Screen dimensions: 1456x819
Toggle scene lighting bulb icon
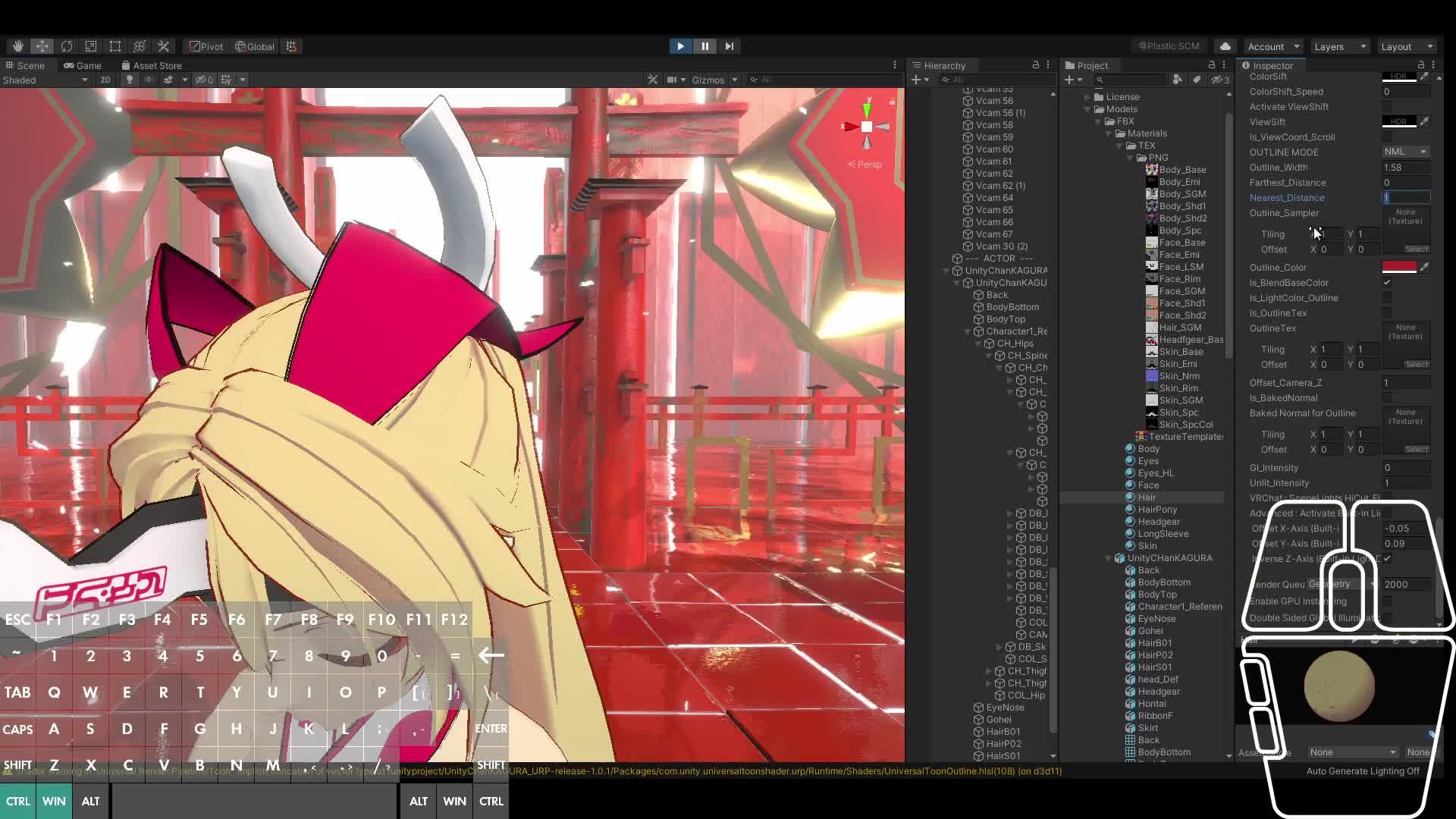point(129,80)
